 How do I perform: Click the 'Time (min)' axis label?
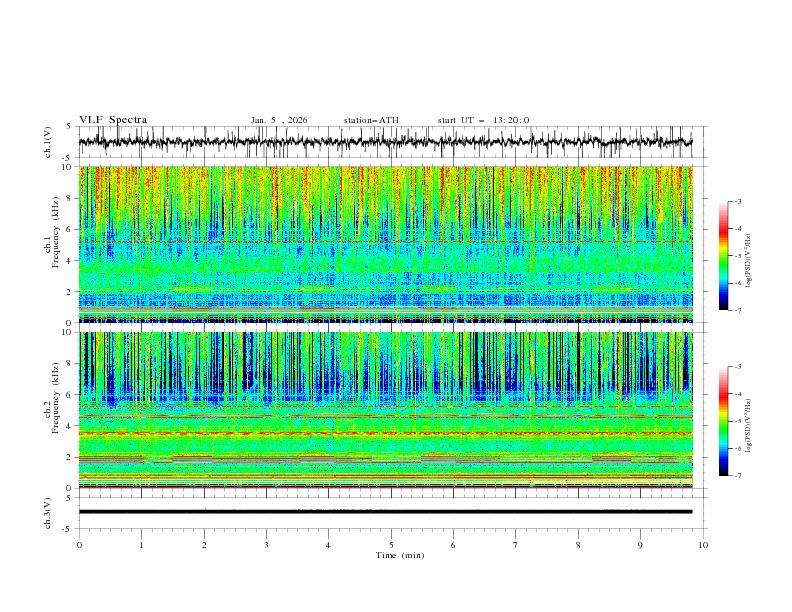pos(400,555)
